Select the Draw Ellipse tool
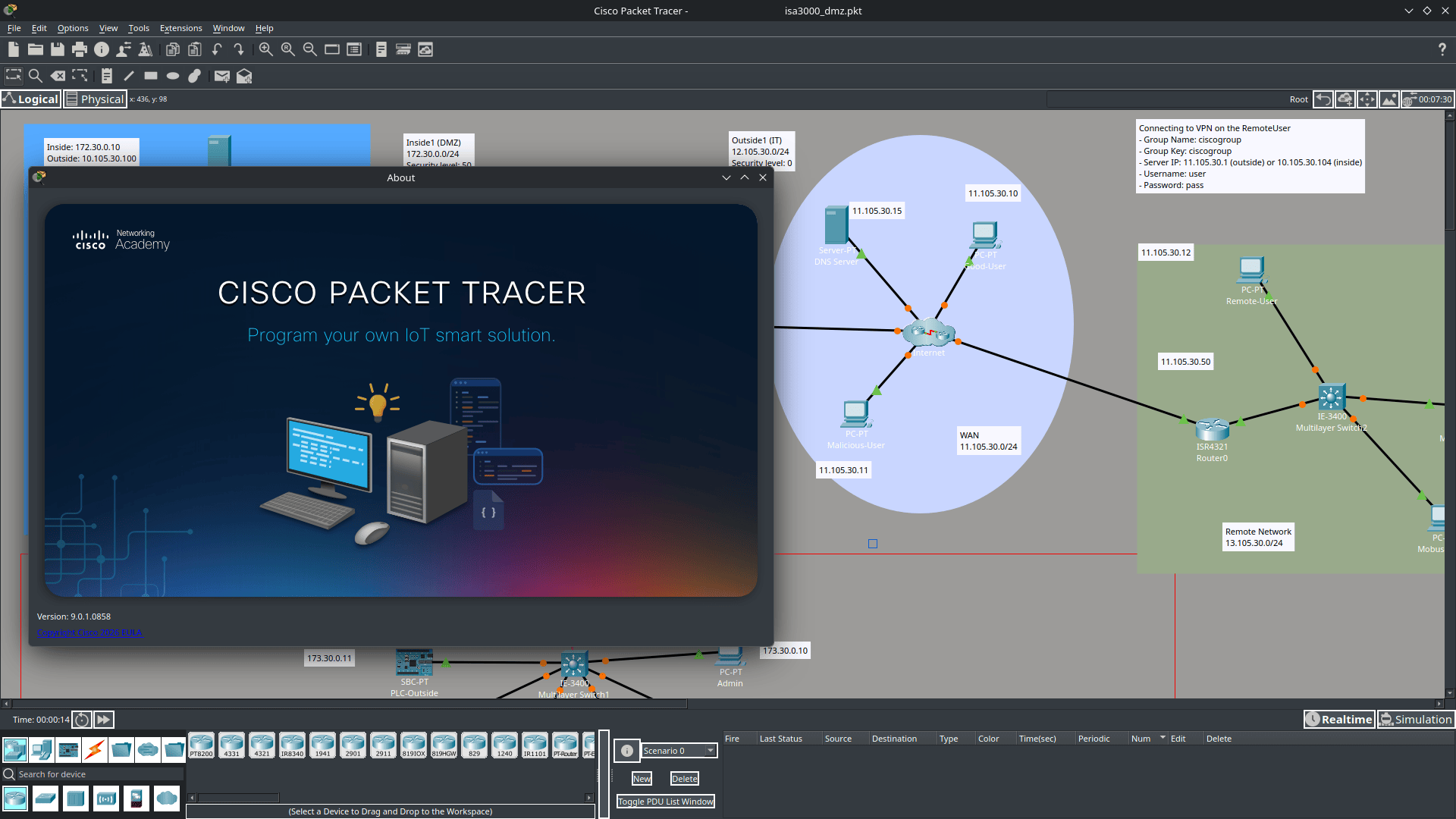The width and height of the screenshot is (1456, 819). (x=173, y=76)
